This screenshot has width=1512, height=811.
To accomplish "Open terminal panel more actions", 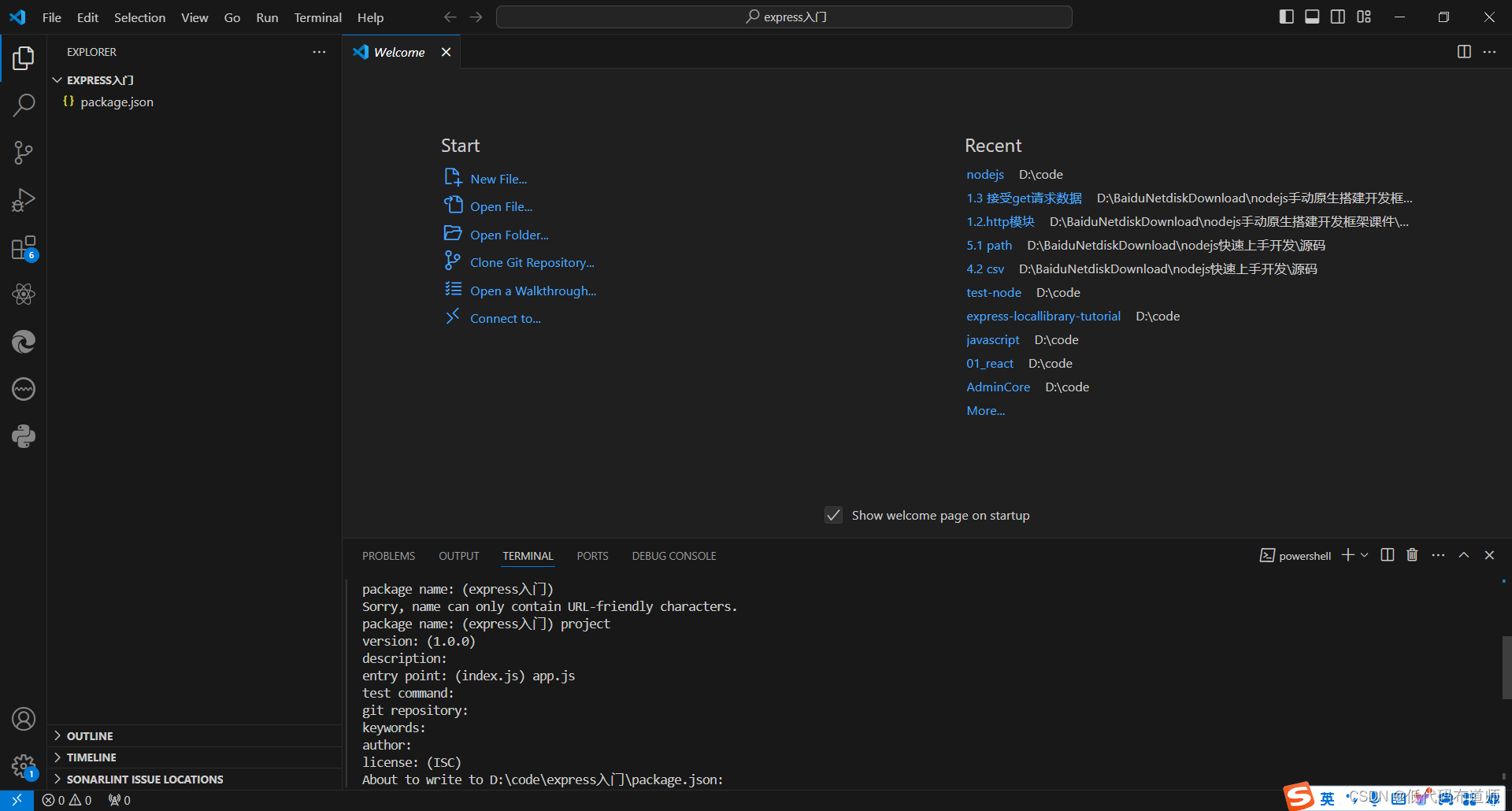I will [1438, 555].
